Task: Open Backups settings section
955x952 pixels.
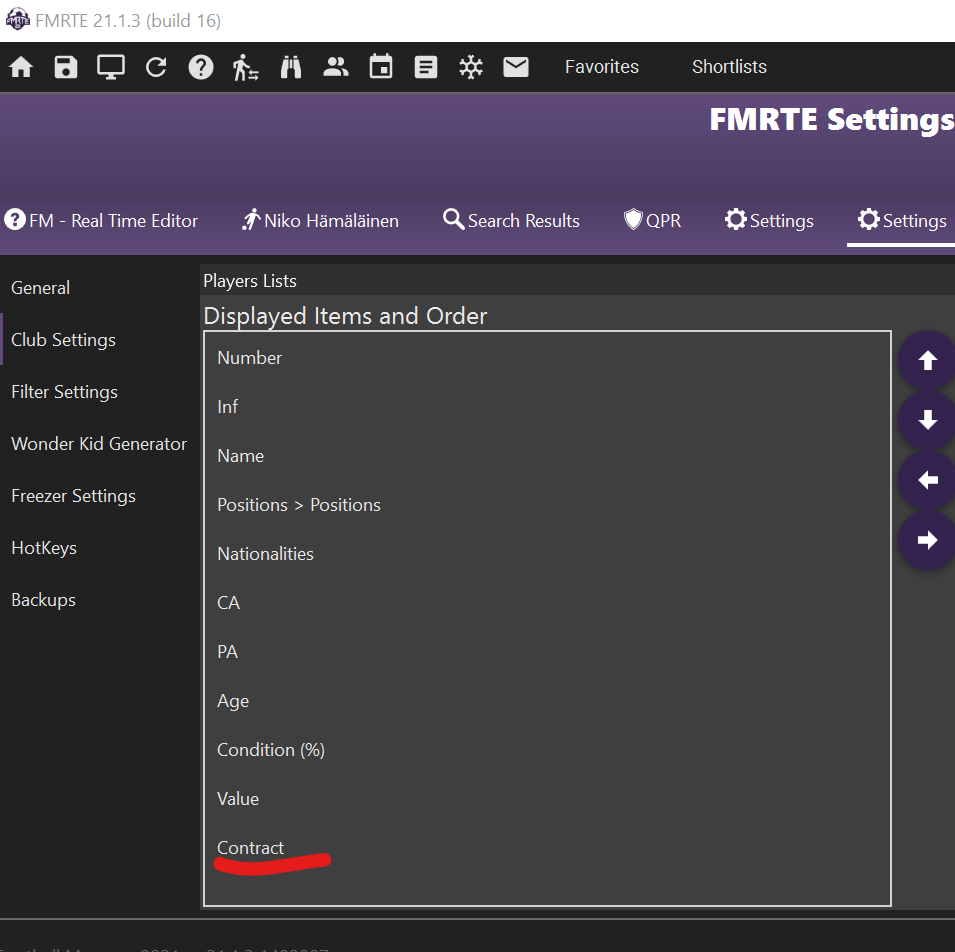Action: (x=100, y=600)
